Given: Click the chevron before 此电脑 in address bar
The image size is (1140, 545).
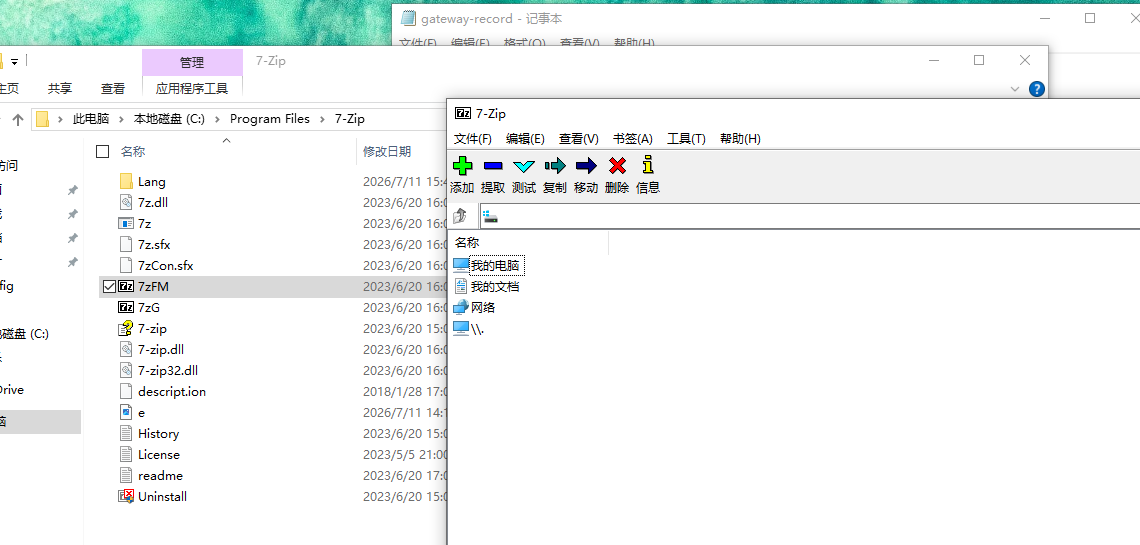Looking at the screenshot, I should pos(60,118).
